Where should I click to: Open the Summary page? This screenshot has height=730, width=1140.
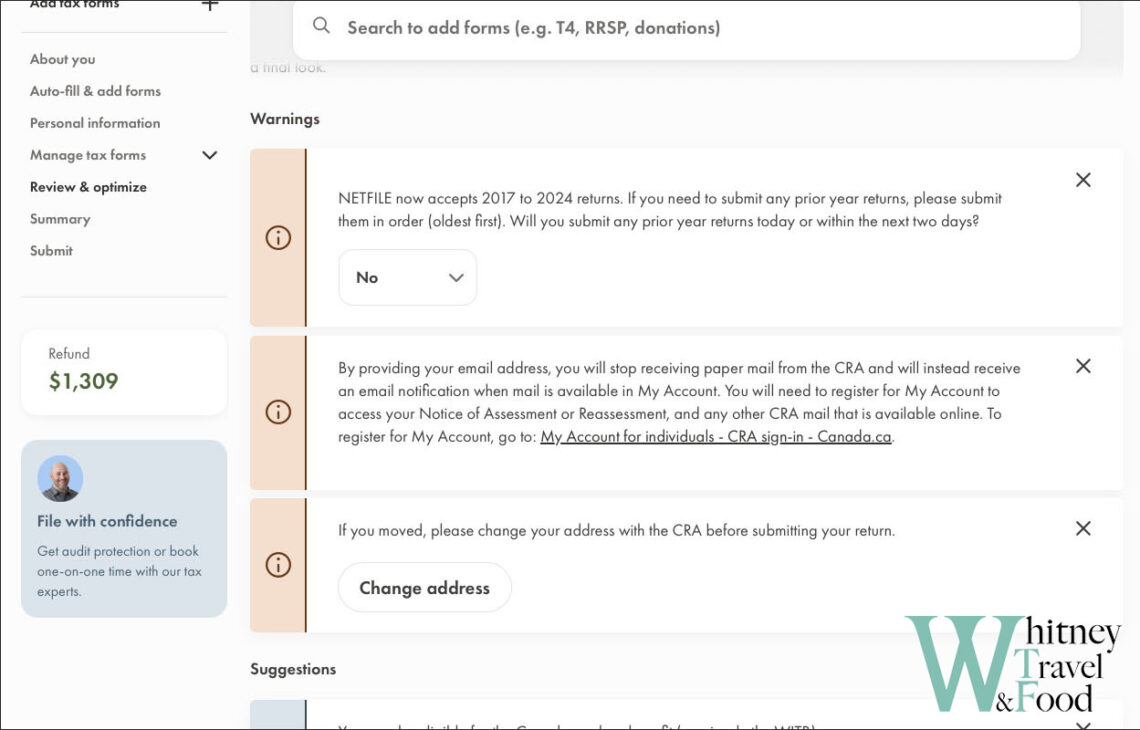[60, 219]
